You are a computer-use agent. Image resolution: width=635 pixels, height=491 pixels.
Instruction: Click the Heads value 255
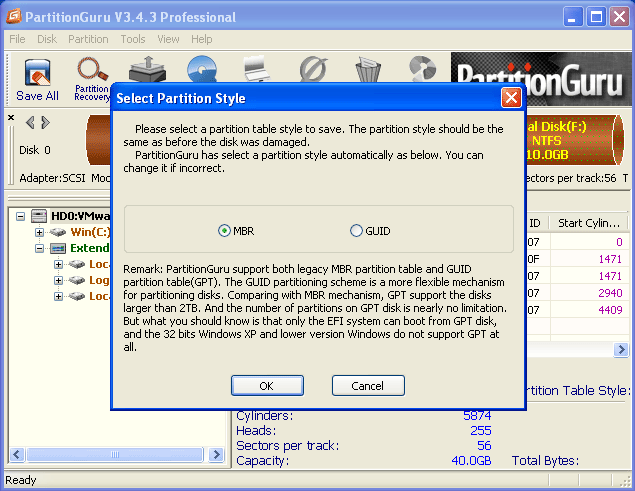click(481, 431)
